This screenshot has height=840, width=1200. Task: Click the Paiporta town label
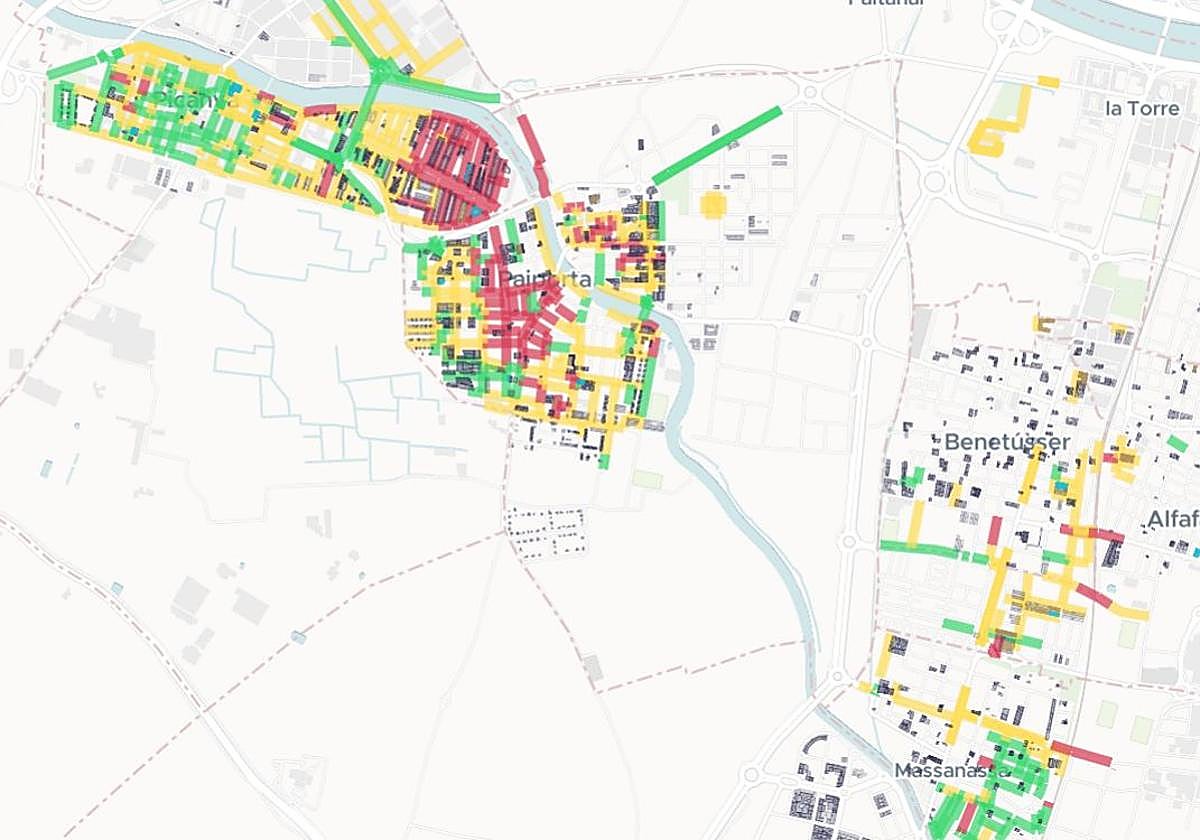pos(545,279)
